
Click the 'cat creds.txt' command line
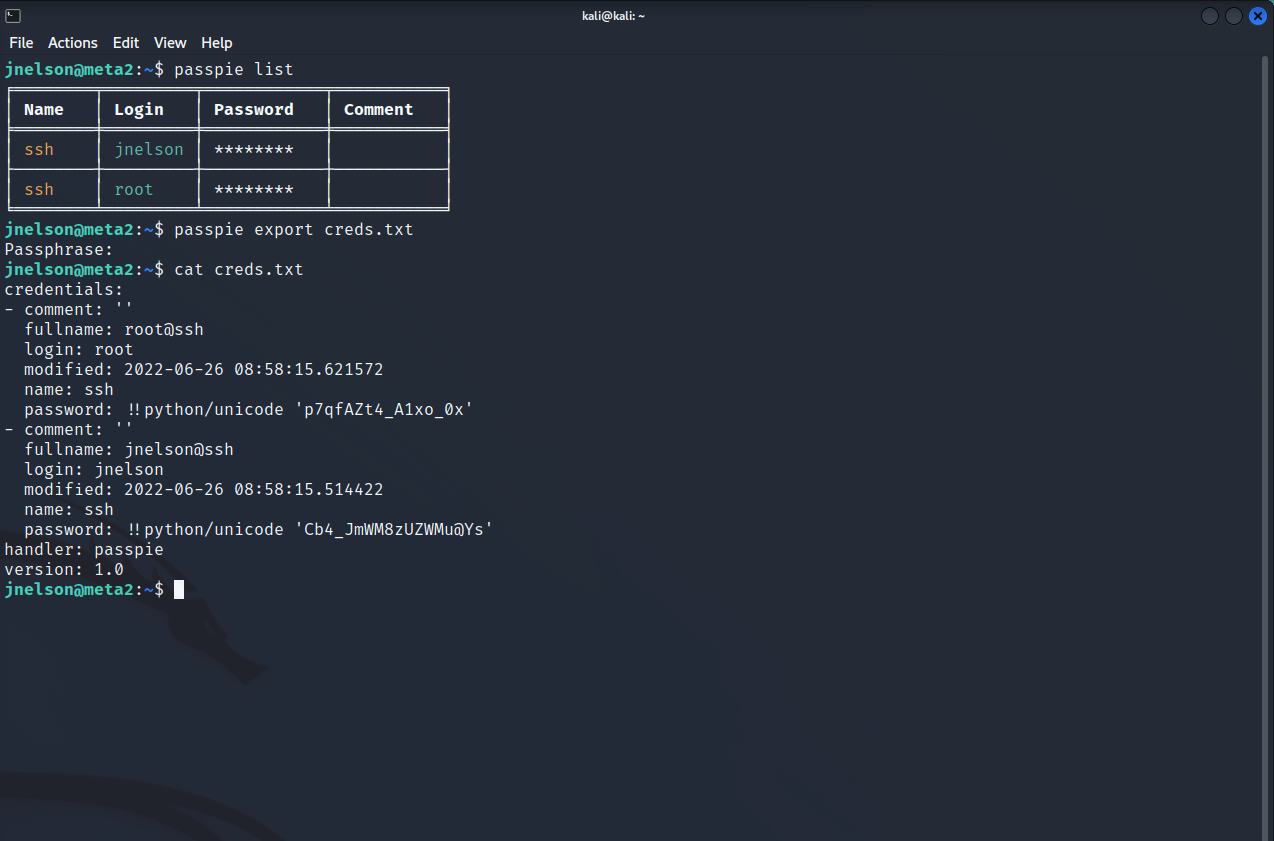click(x=238, y=269)
